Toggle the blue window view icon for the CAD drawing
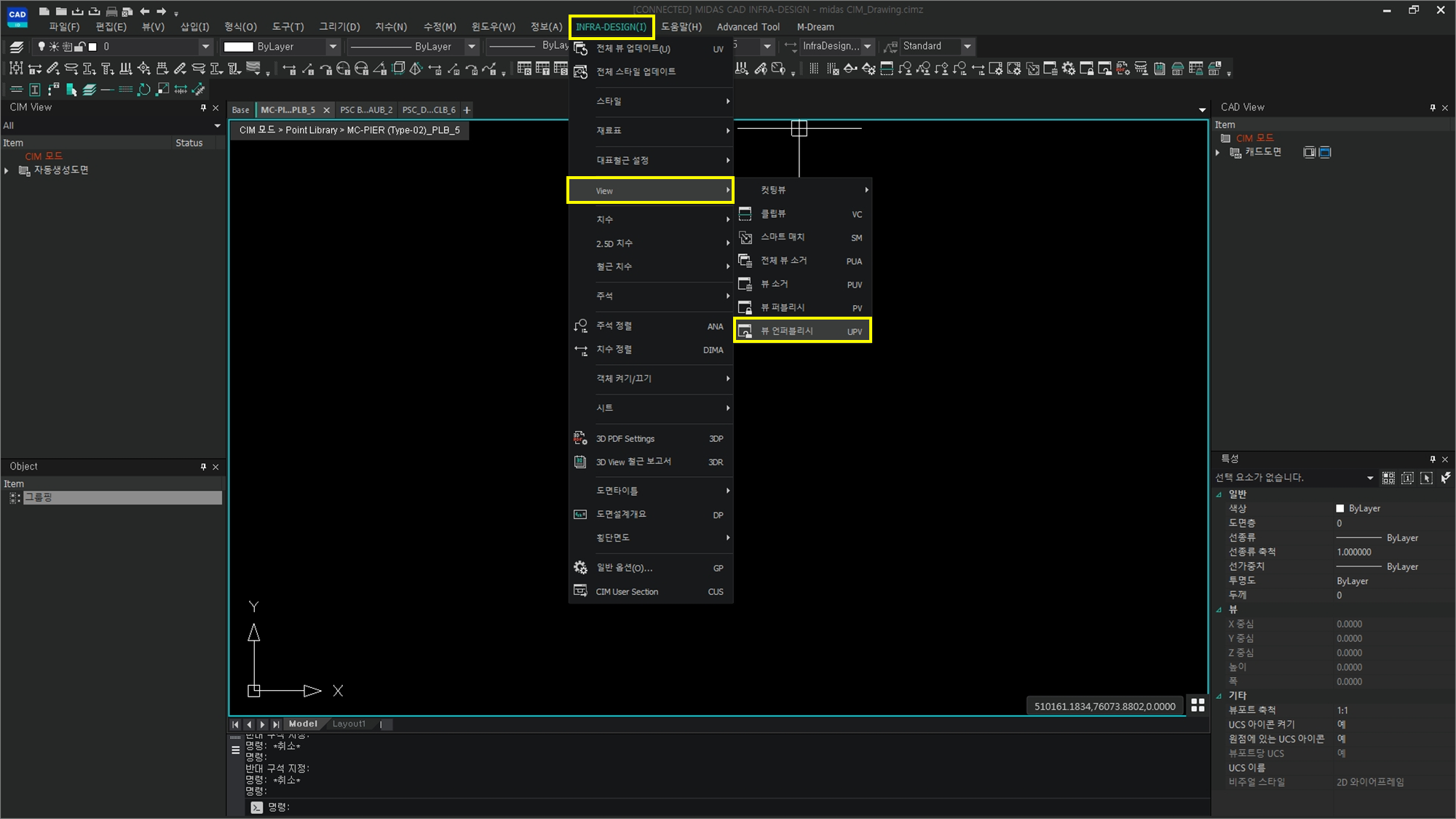 click(1325, 152)
